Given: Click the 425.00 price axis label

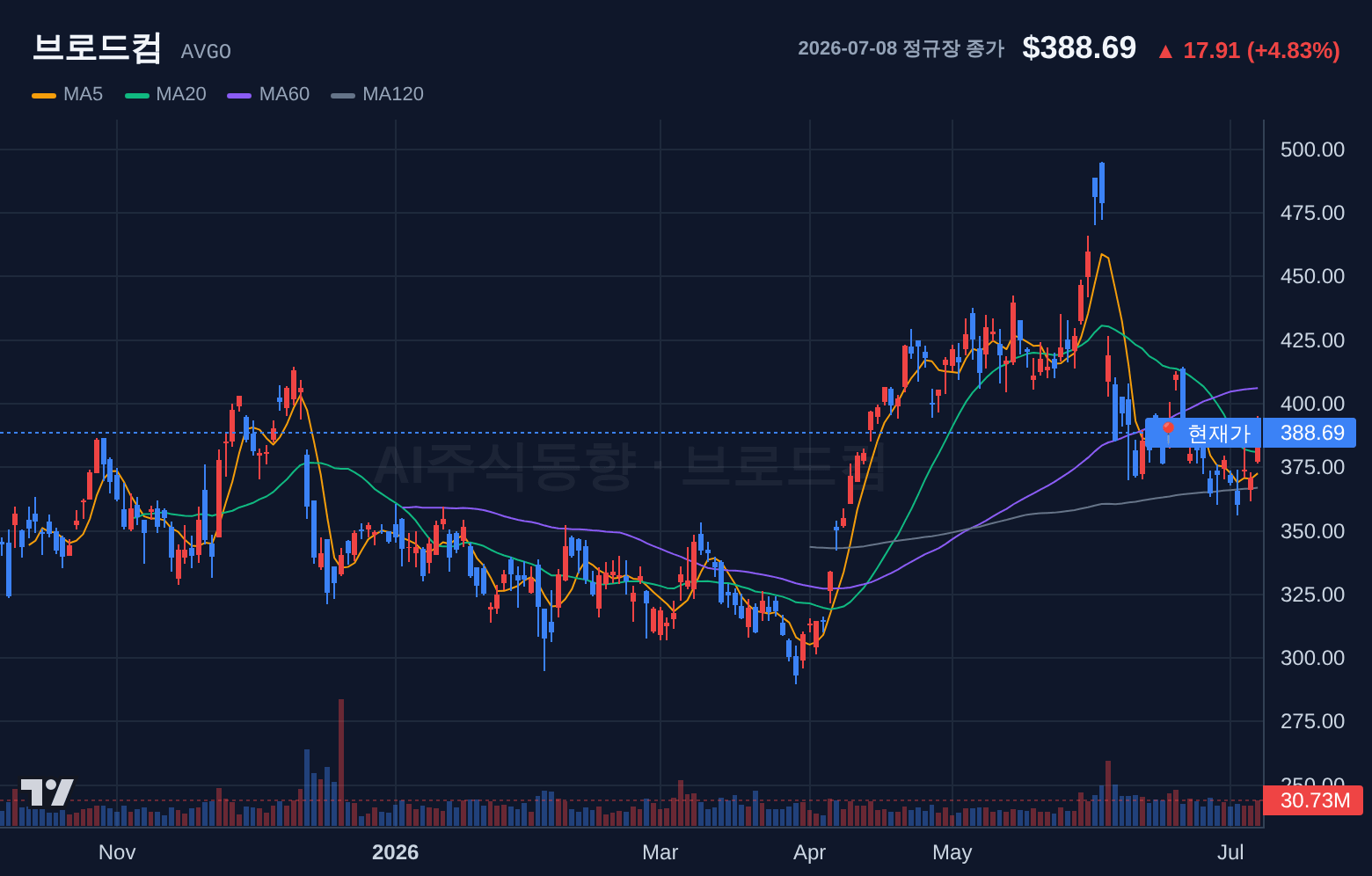Looking at the screenshot, I should tap(1312, 340).
